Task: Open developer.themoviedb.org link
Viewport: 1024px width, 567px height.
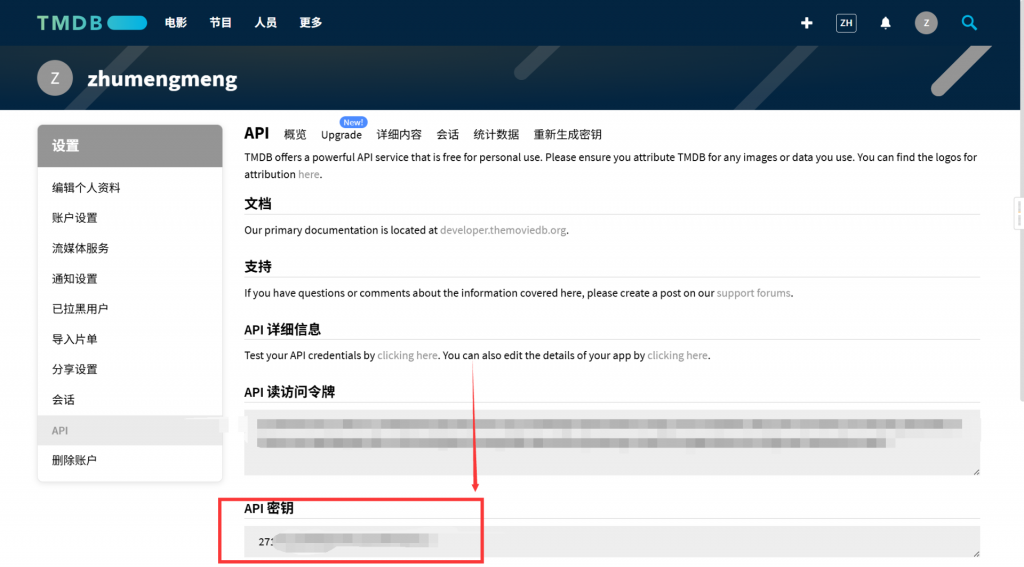Action: click(x=503, y=230)
